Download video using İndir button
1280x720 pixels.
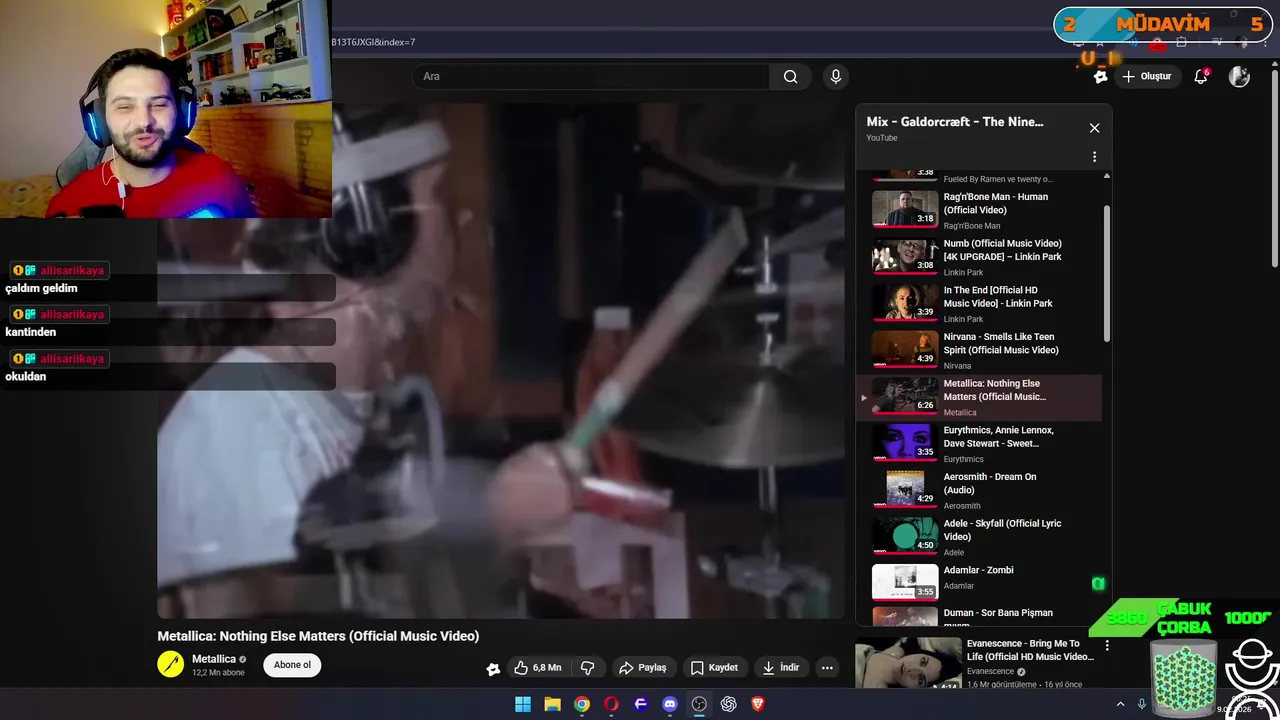click(780, 668)
